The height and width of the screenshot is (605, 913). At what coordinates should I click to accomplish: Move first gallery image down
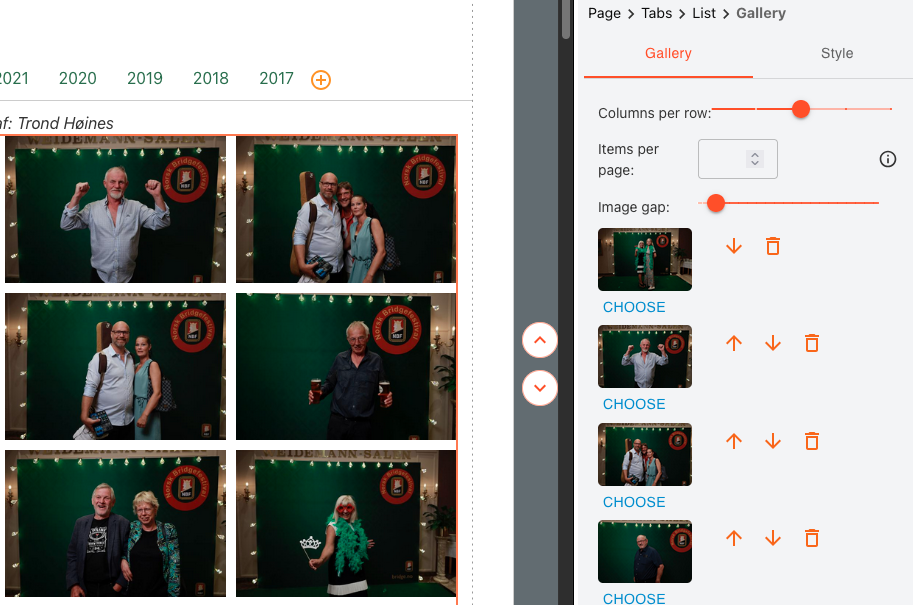734,246
